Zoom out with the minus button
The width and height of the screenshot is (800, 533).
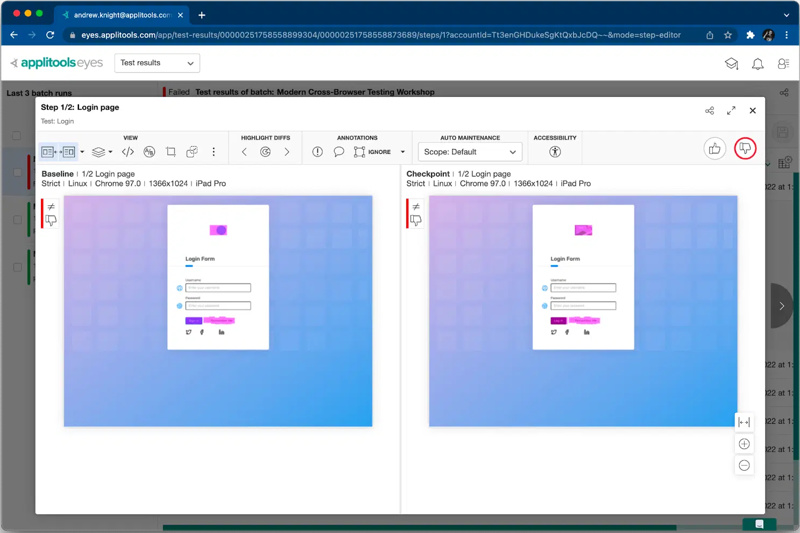click(x=744, y=465)
